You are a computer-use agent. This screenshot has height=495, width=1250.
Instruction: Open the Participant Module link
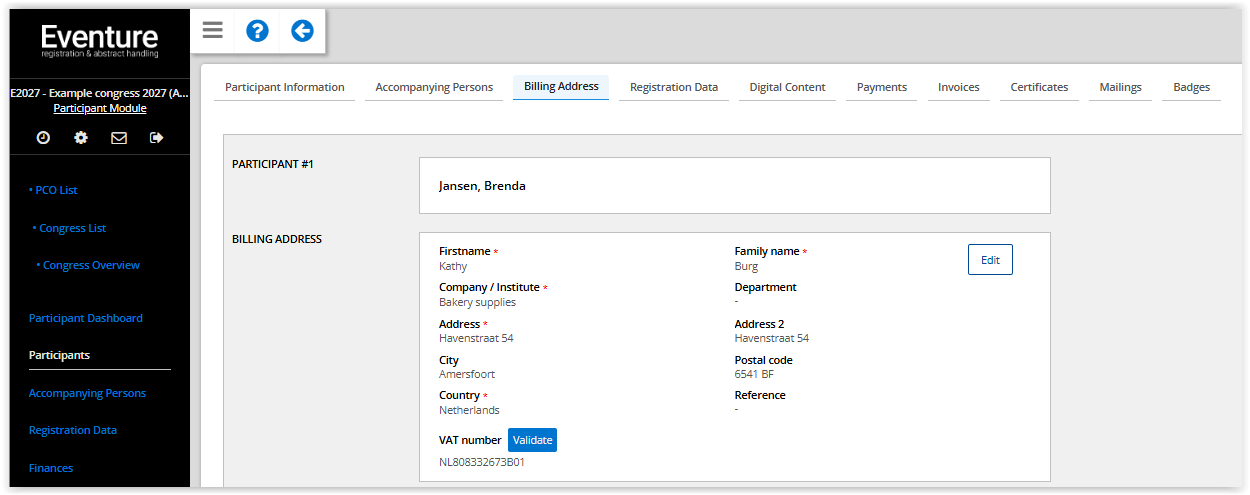pos(99,108)
